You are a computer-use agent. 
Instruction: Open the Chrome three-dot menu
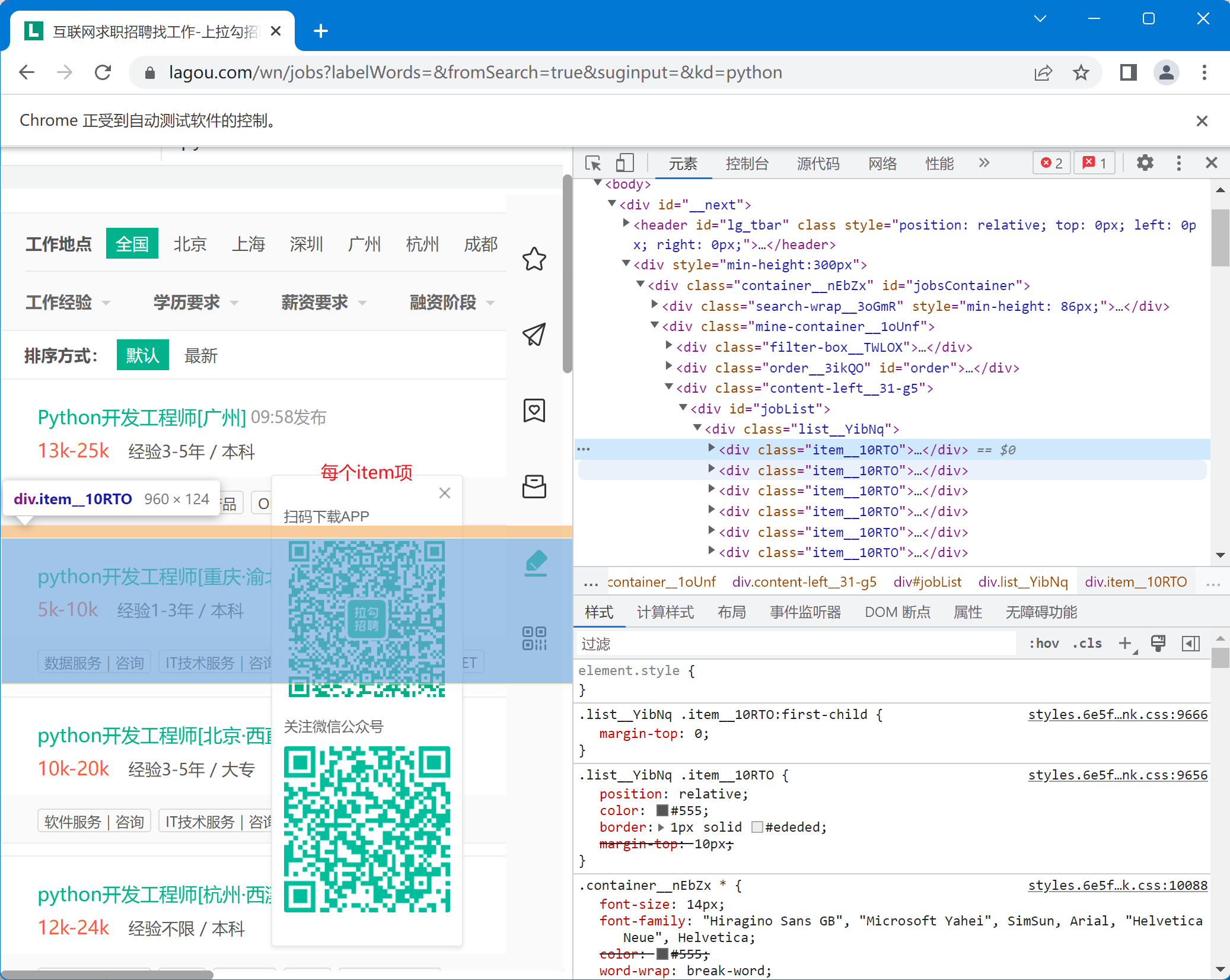[x=1204, y=72]
